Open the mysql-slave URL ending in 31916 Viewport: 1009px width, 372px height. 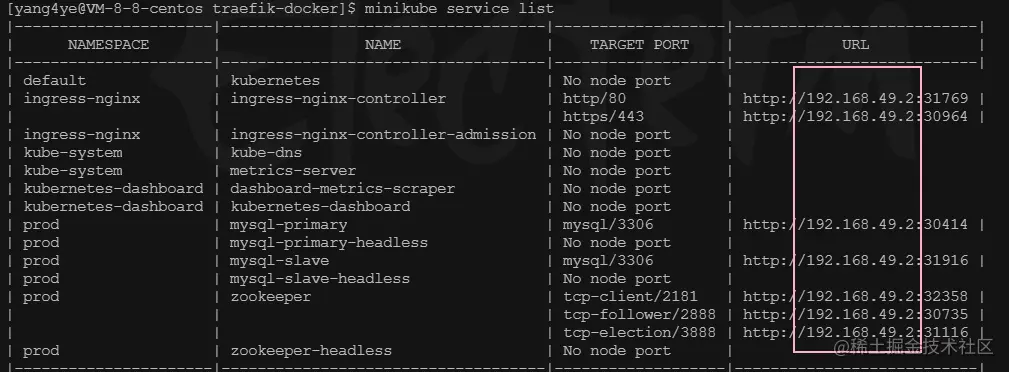(855, 261)
